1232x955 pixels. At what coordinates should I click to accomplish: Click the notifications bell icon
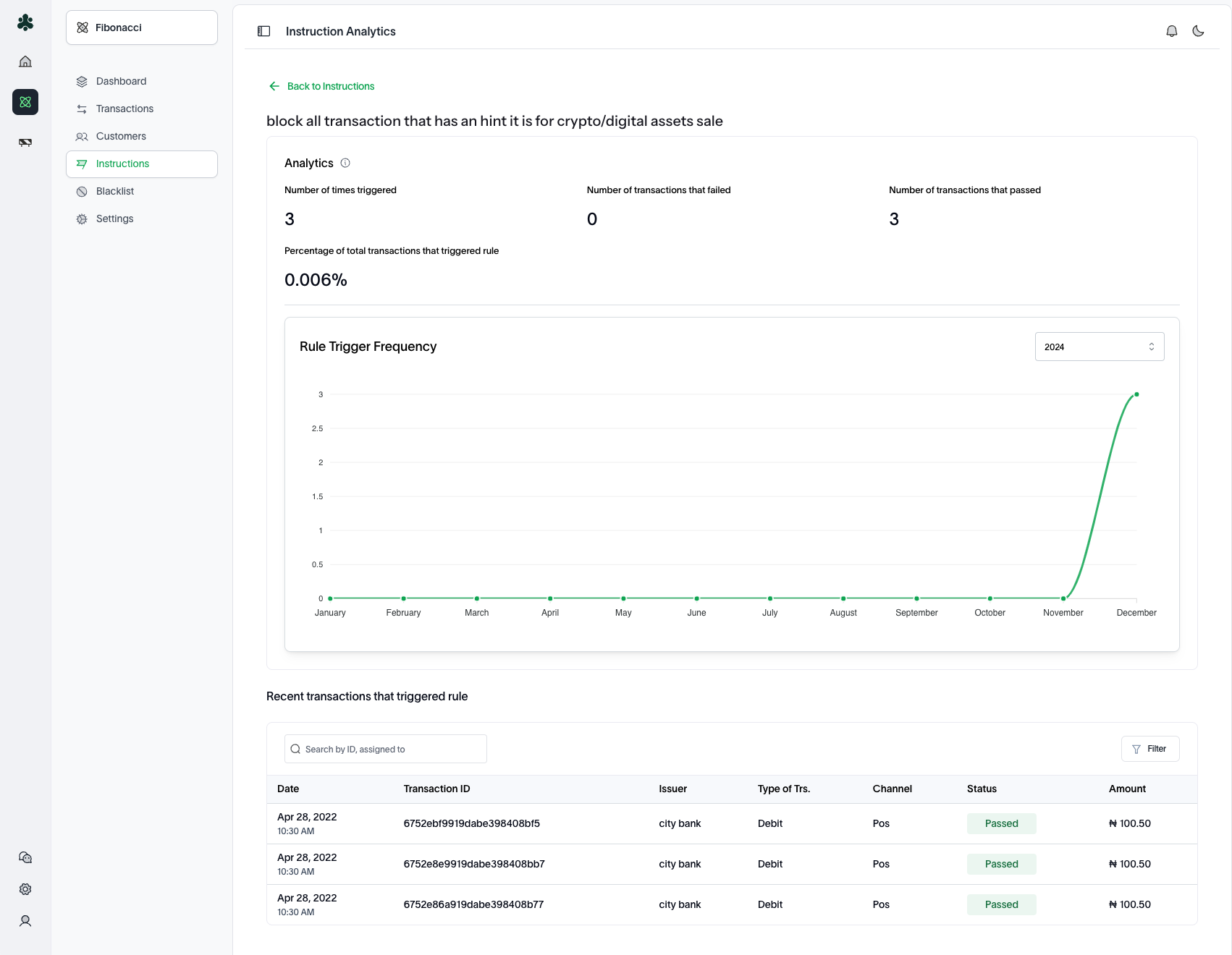click(1171, 31)
